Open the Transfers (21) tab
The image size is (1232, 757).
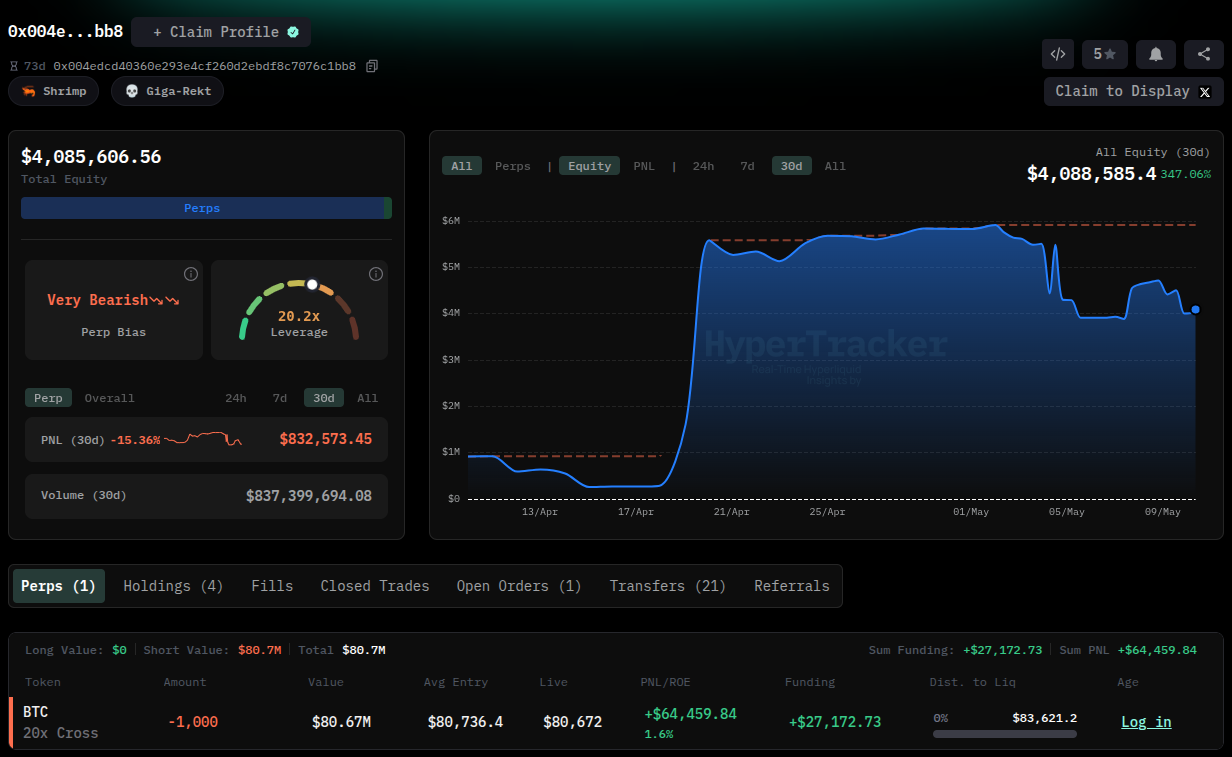pyautogui.click(x=668, y=586)
